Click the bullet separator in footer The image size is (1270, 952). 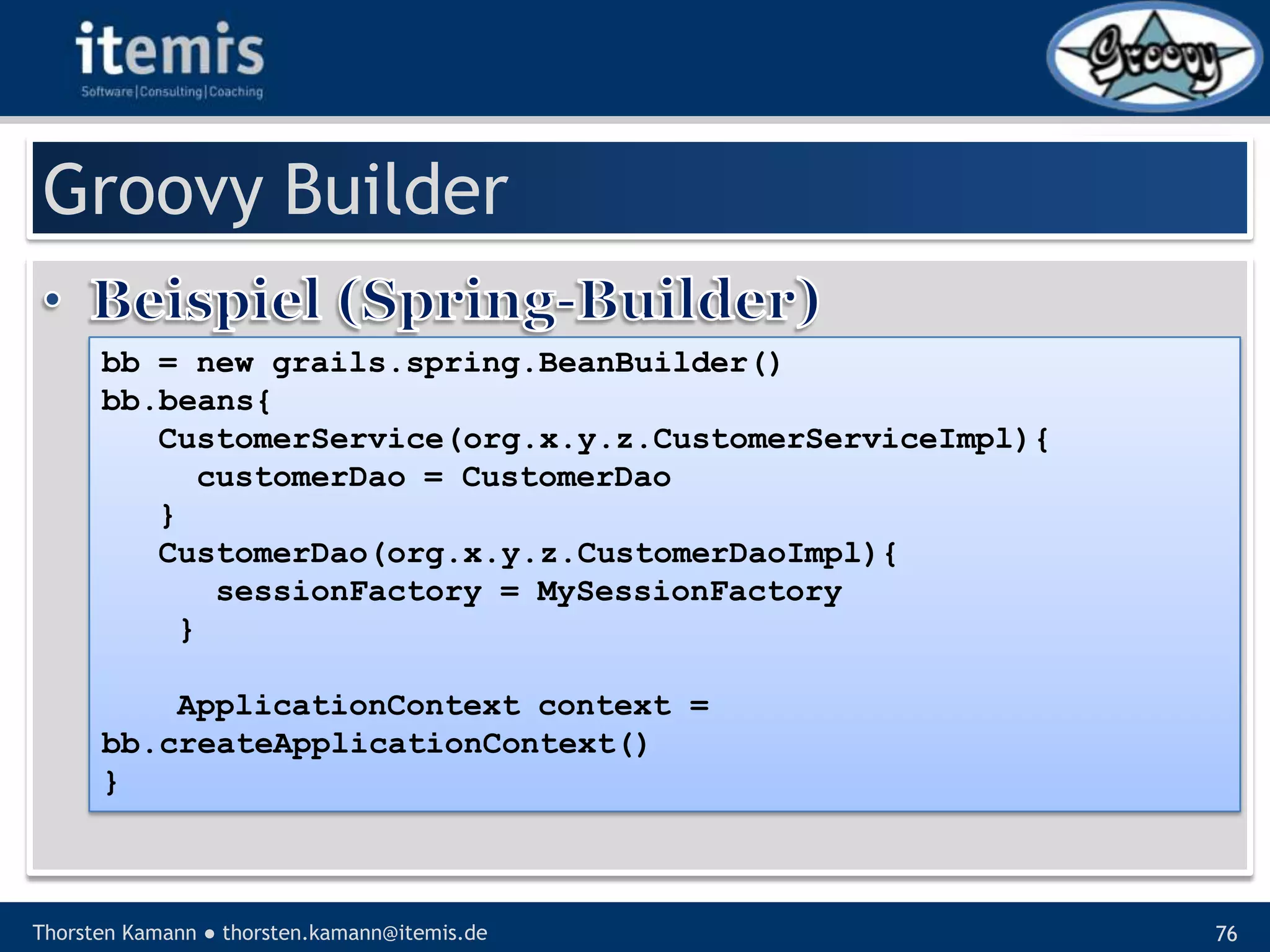tap(210, 933)
